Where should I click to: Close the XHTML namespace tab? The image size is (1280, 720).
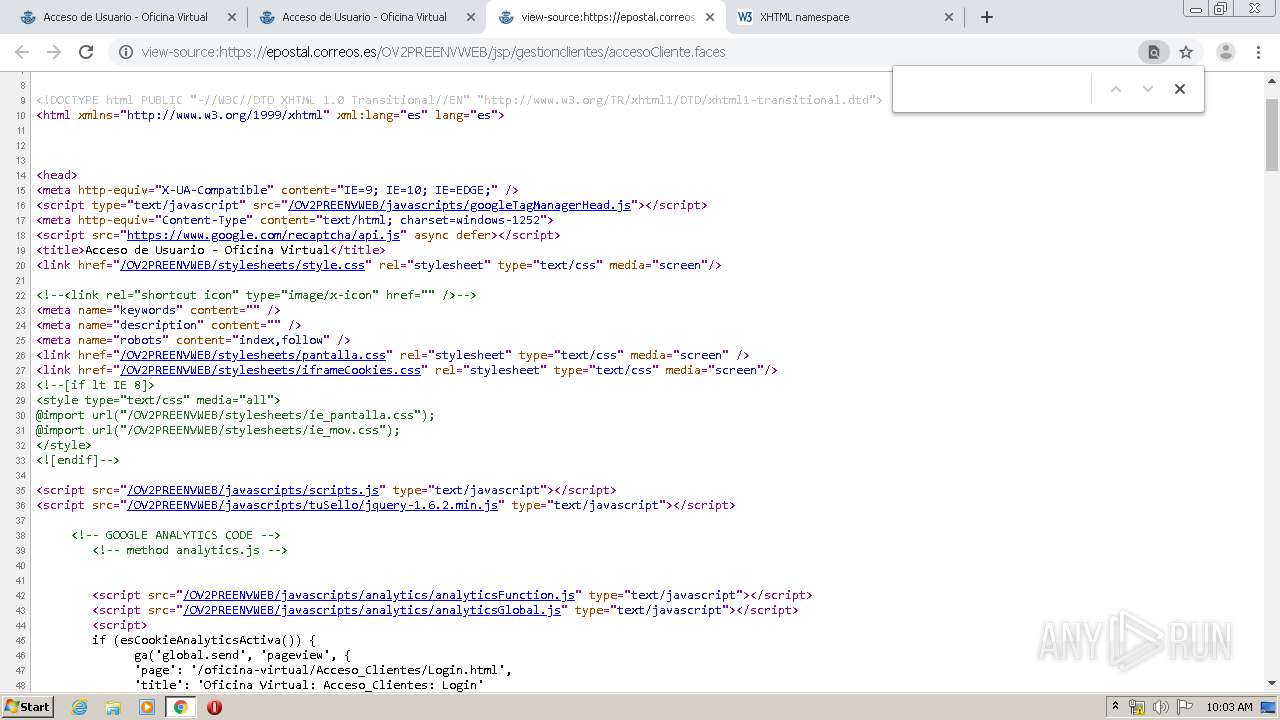[949, 17]
